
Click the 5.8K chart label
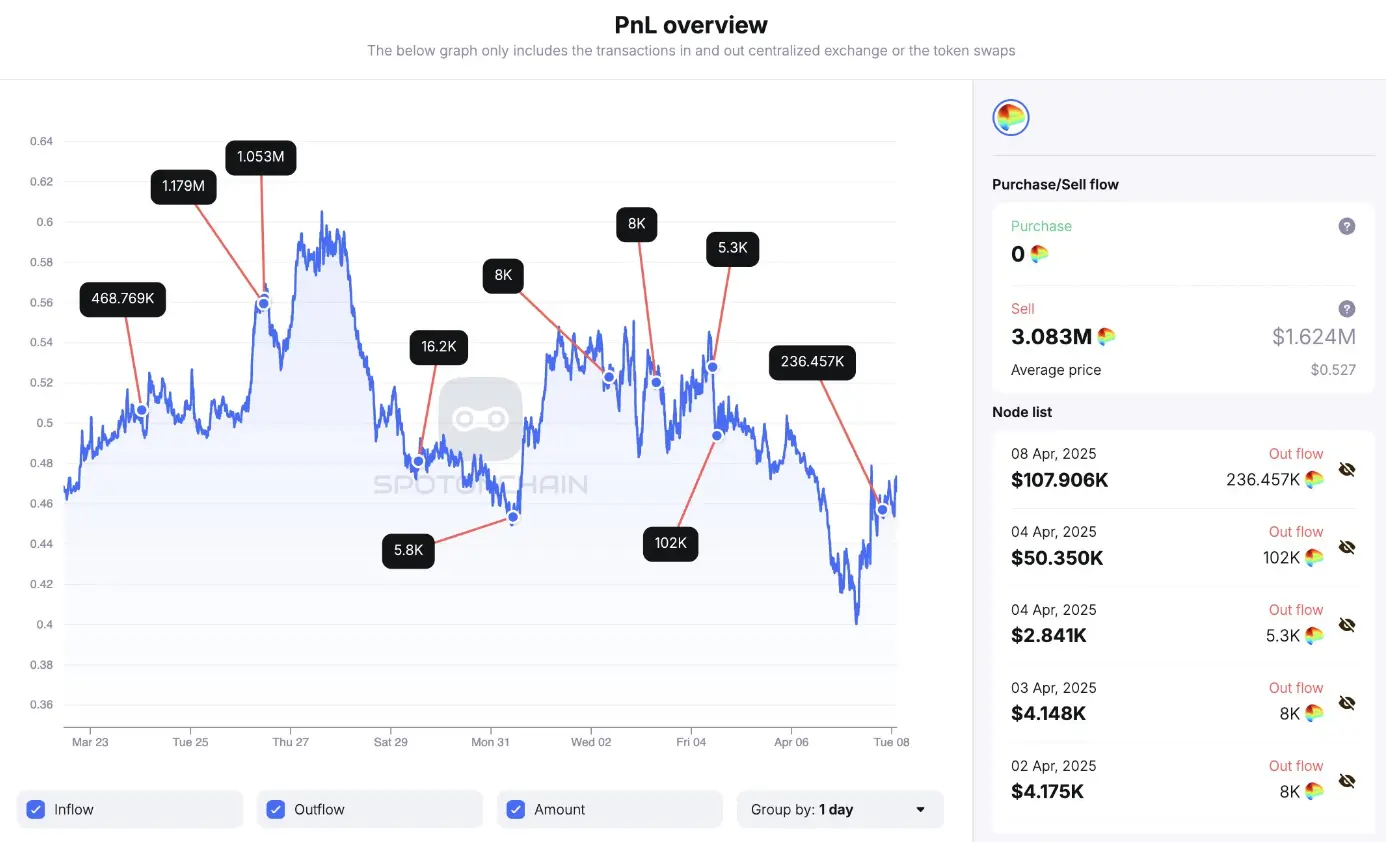408,551
